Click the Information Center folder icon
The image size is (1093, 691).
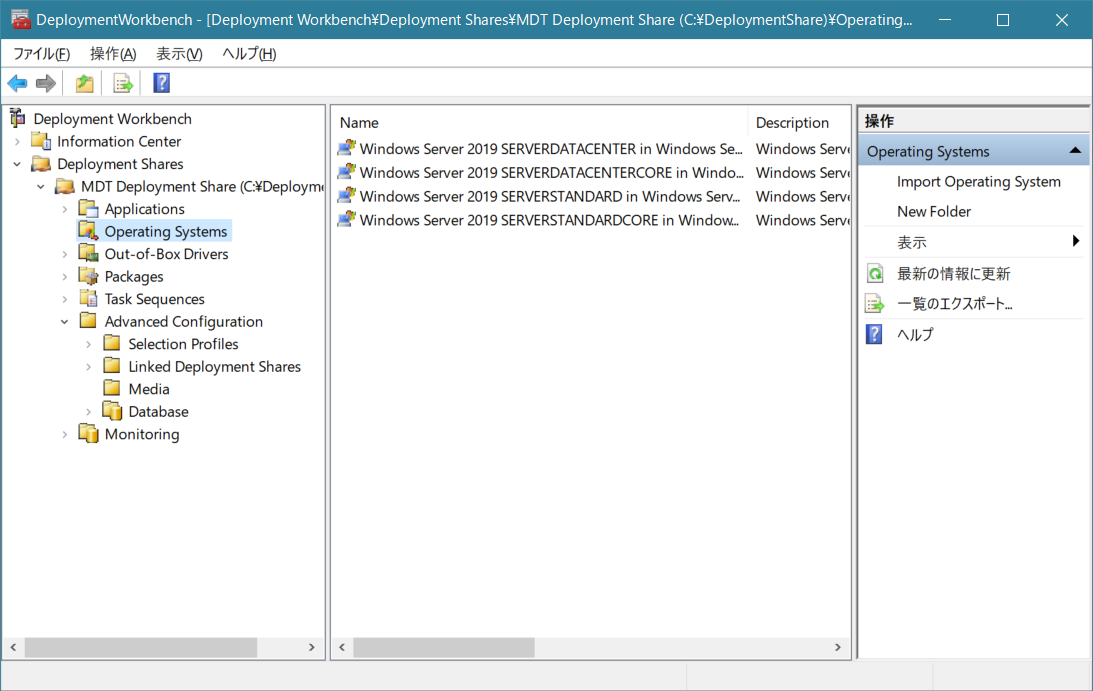point(41,141)
